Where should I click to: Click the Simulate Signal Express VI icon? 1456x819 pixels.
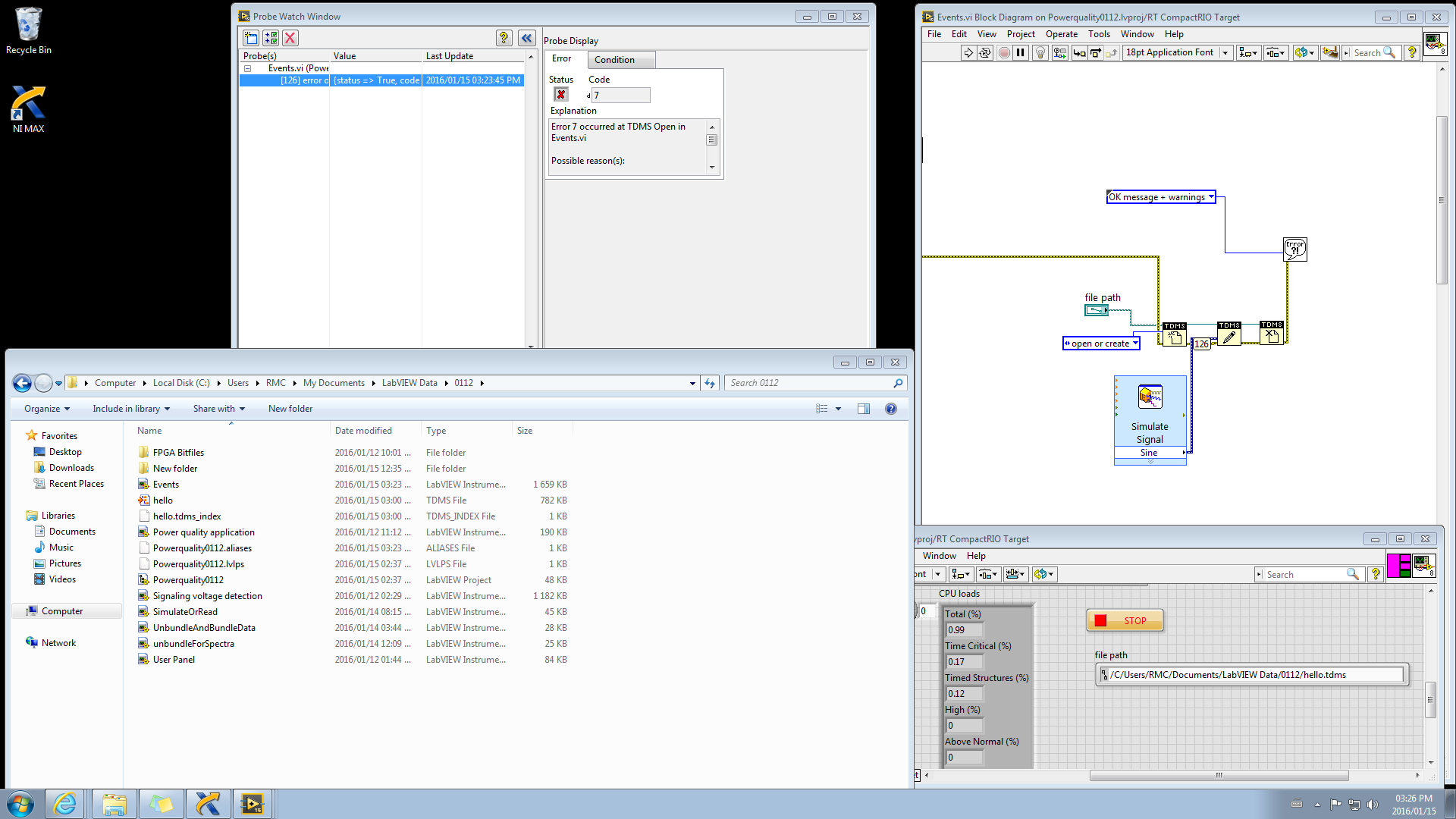(x=1150, y=397)
